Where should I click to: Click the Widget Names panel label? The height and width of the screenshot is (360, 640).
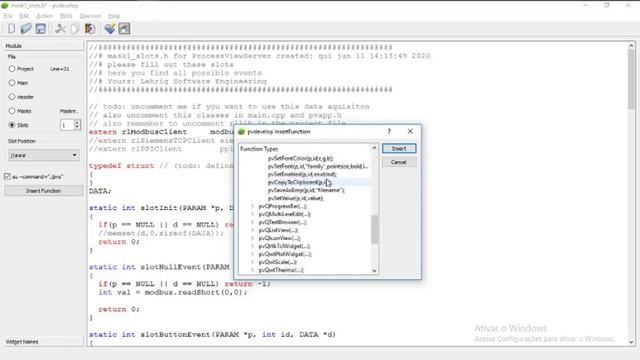22,342
